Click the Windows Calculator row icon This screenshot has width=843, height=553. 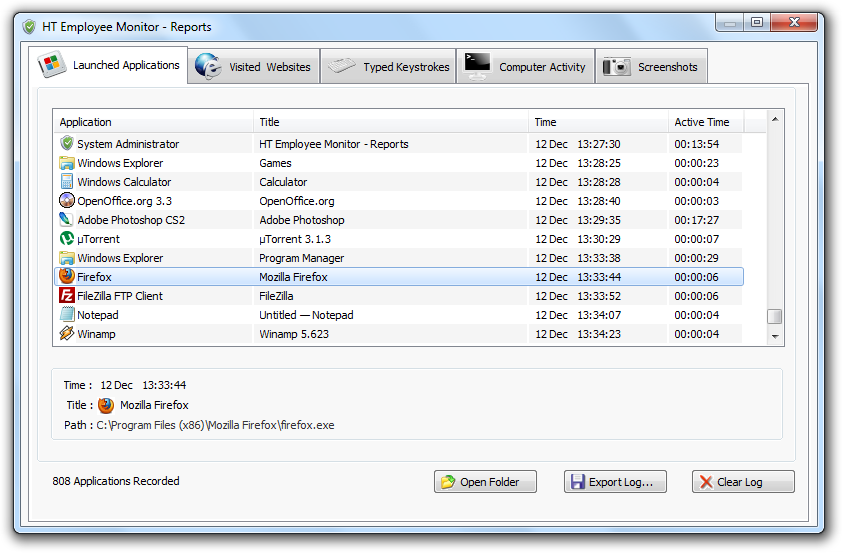67,181
